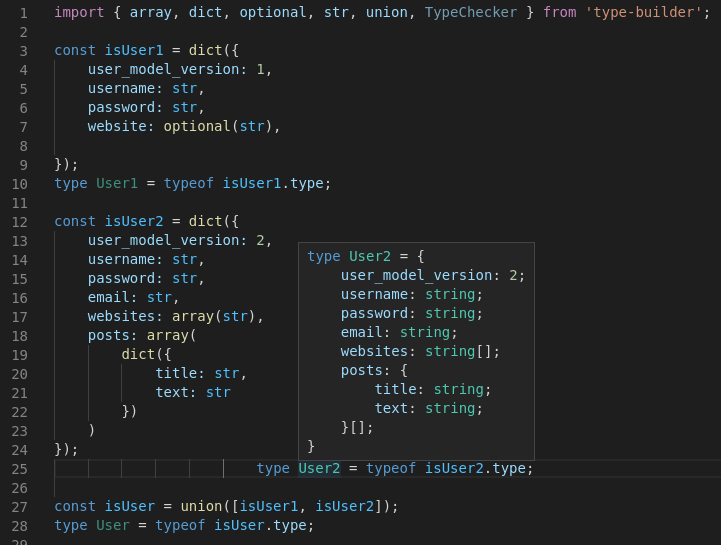Click the highlighted 'User2' on line 25

click(319, 469)
